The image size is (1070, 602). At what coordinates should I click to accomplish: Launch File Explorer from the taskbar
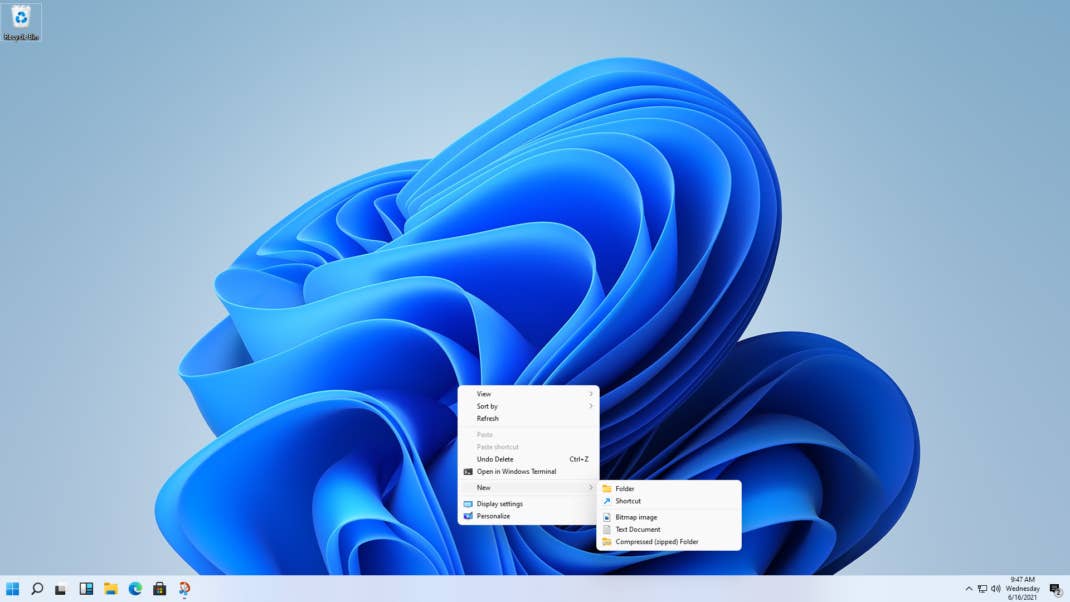point(111,588)
